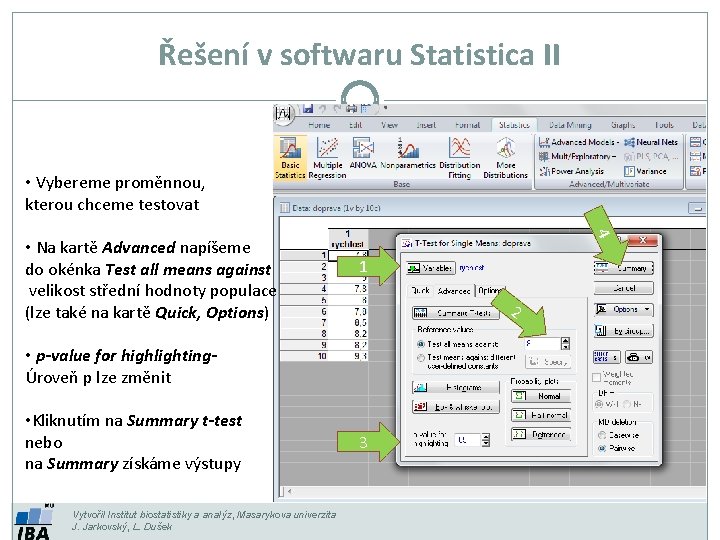The height and width of the screenshot is (540, 720).
Task: Click the Summary button
Action: 623,268
